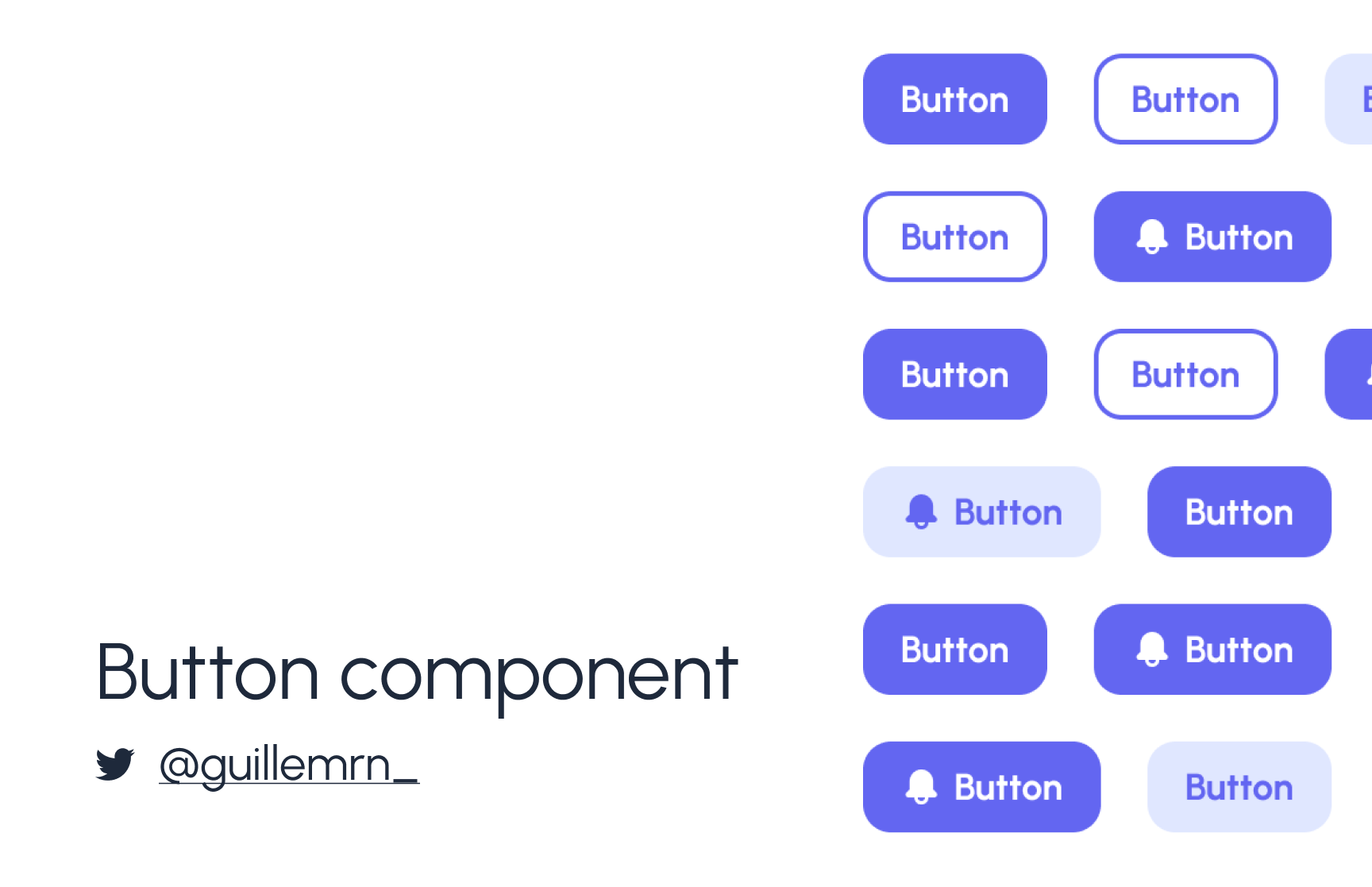Click fourth-row solid Button without icon
Screen dimensions: 1372x887
[1239, 511]
